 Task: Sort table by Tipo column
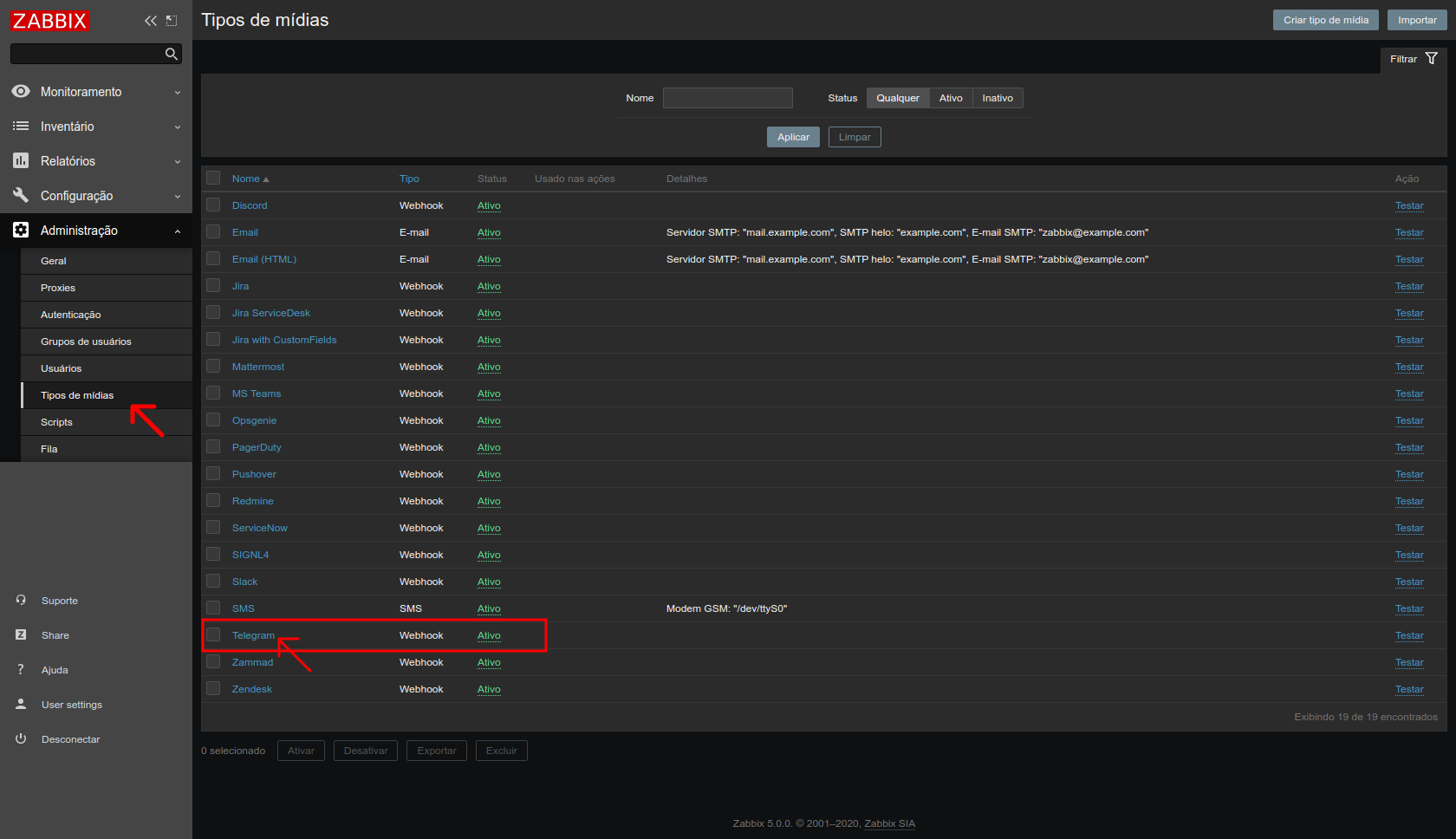(409, 179)
